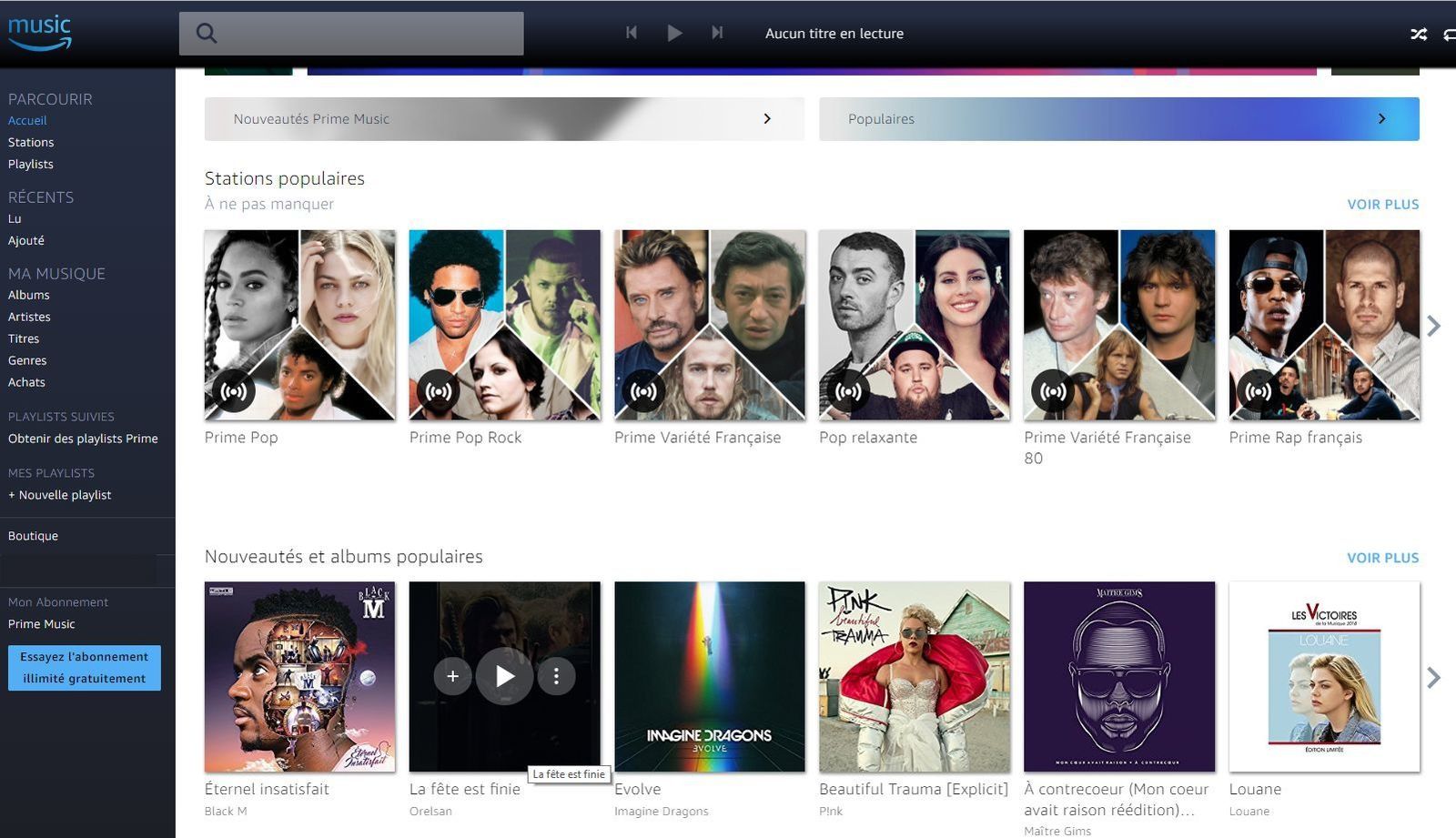Image resolution: width=1456 pixels, height=838 pixels.
Task: Play the Prime Pop Rock station broadcast icon
Action: click(x=438, y=391)
